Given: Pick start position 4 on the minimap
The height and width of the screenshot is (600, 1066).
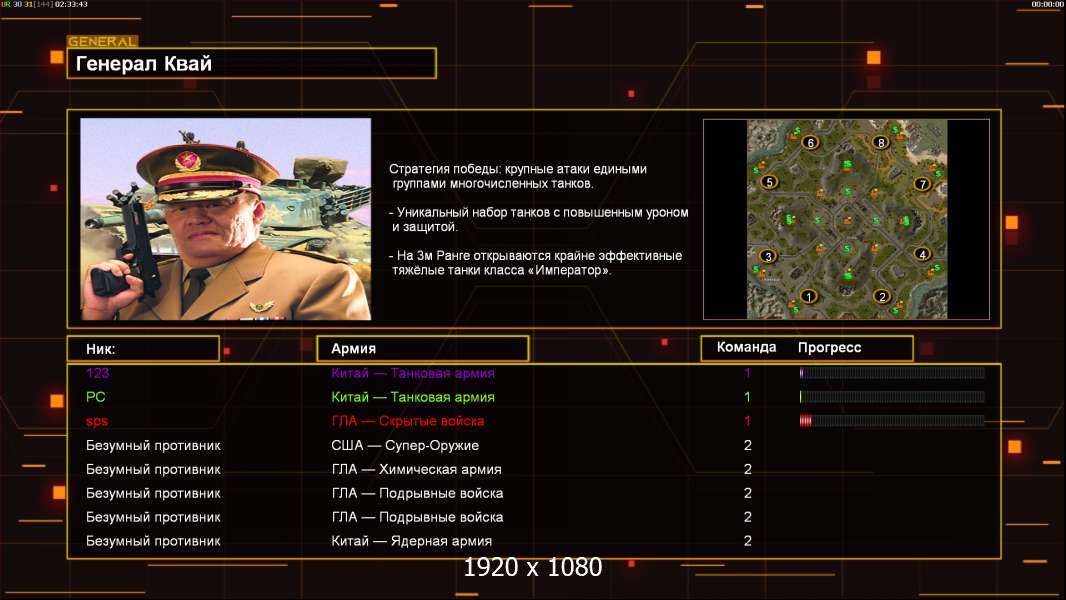Looking at the screenshot, I should 922,254.
